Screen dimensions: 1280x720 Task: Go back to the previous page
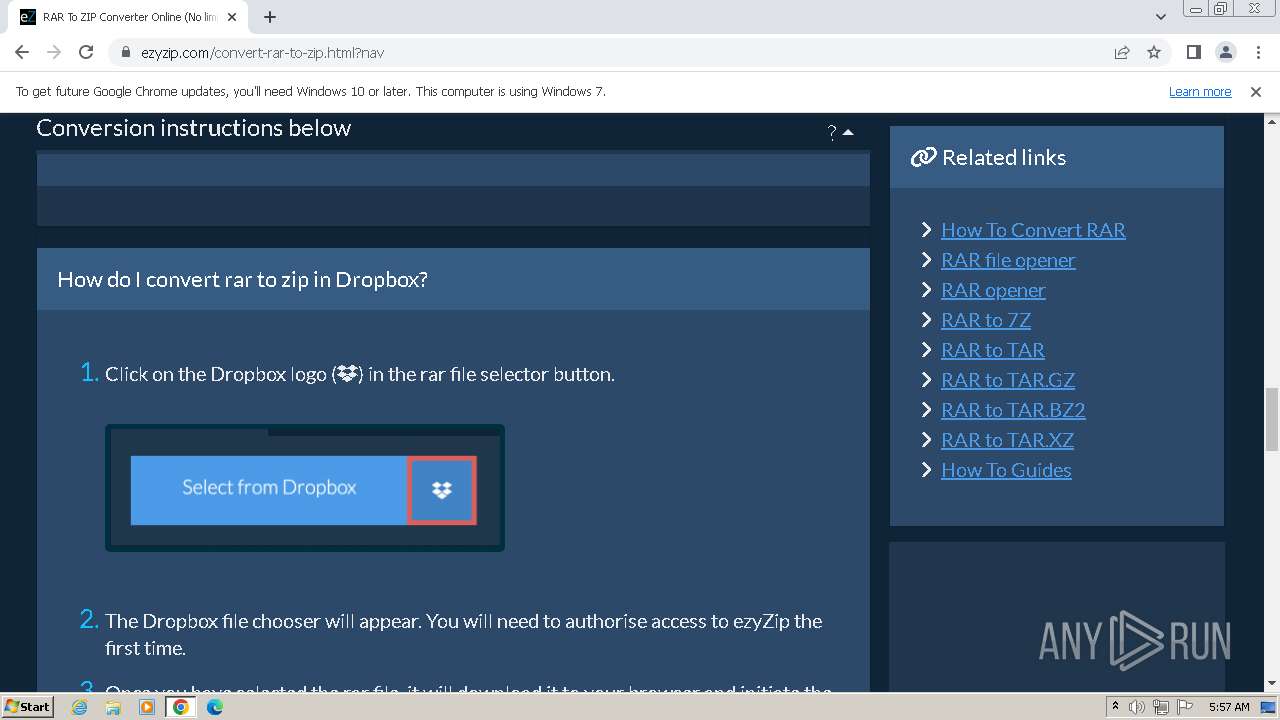[x=22, y=52]
